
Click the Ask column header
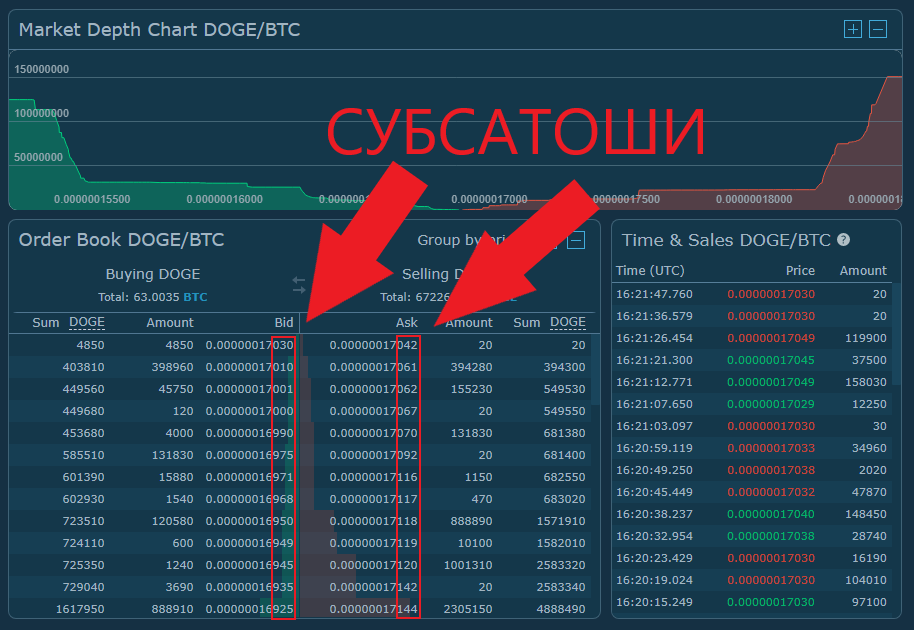tap(407, 322)
